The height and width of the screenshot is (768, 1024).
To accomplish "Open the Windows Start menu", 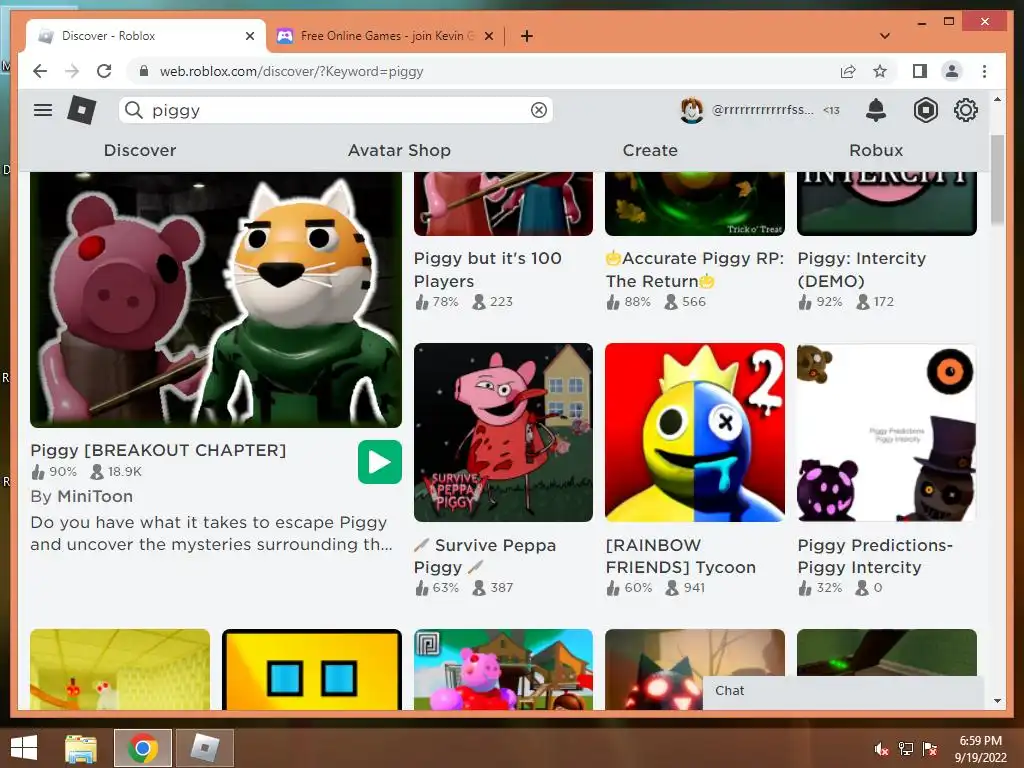I will [24, 748].
